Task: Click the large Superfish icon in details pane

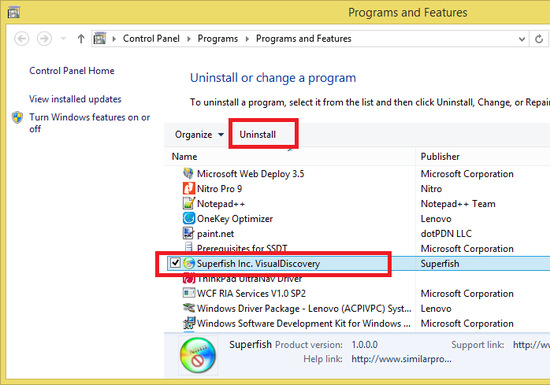Action: pyautogui.click(x=198, y=355)
